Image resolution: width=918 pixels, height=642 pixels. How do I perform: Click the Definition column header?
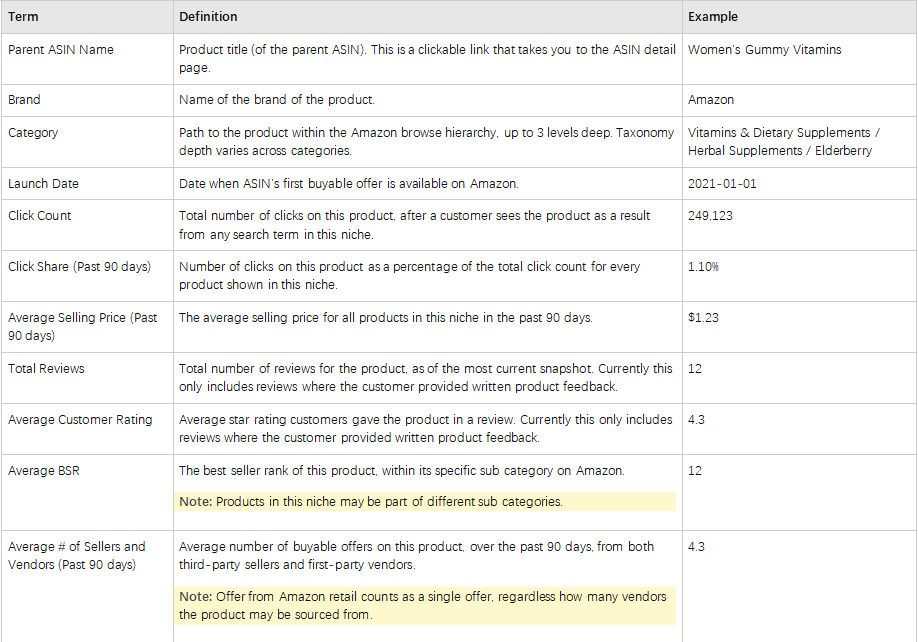(x=208, y=17)
